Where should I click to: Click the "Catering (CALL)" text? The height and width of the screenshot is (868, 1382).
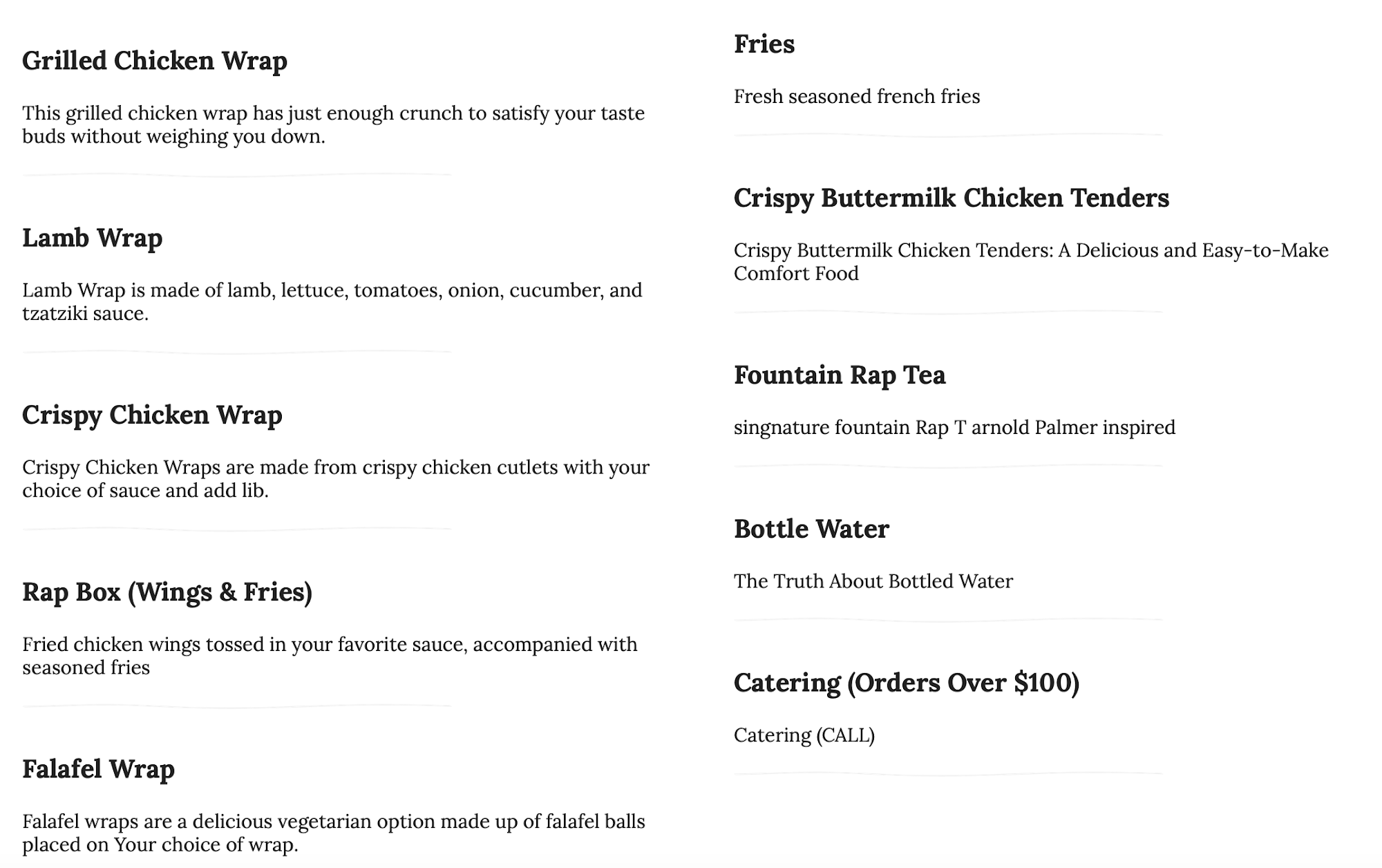(x=804, y=735)
